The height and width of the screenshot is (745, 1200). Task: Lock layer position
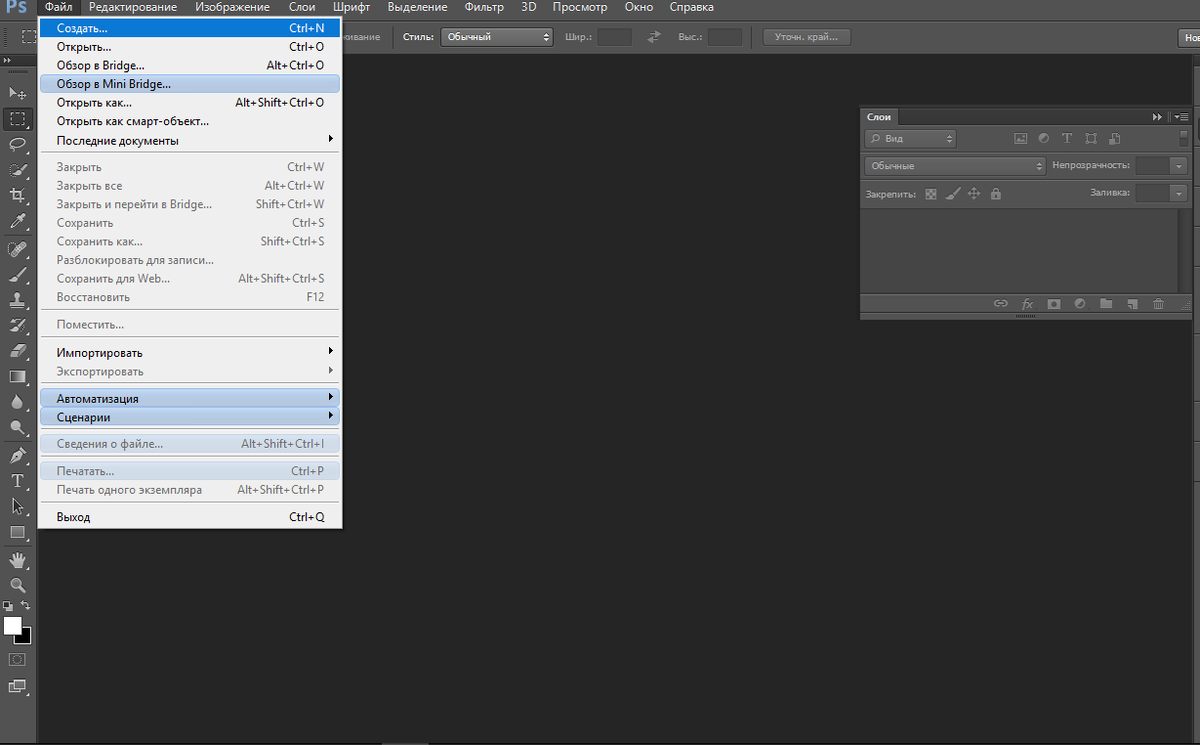click(974, 194)
